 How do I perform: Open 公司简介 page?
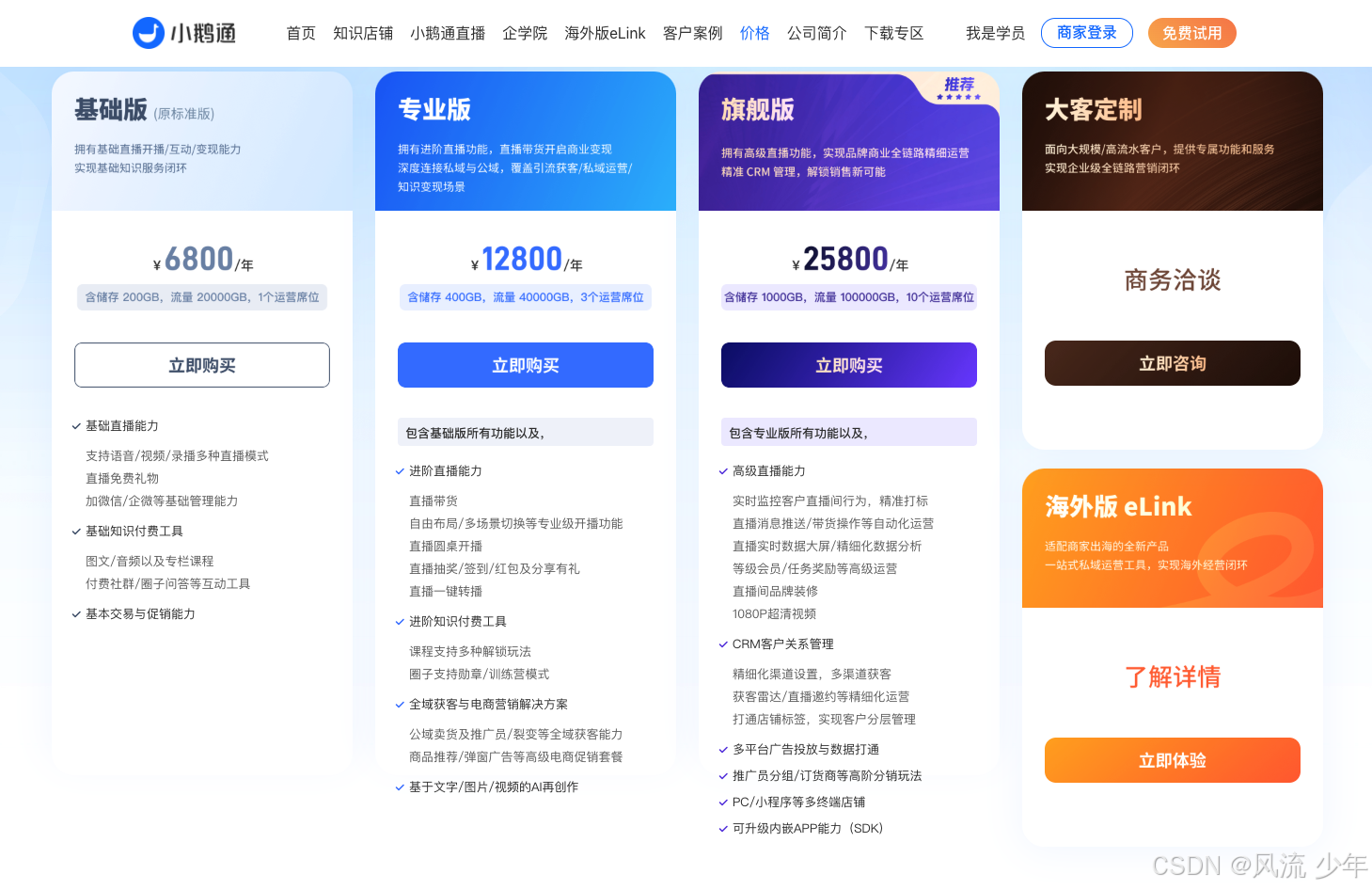[817, 33]
